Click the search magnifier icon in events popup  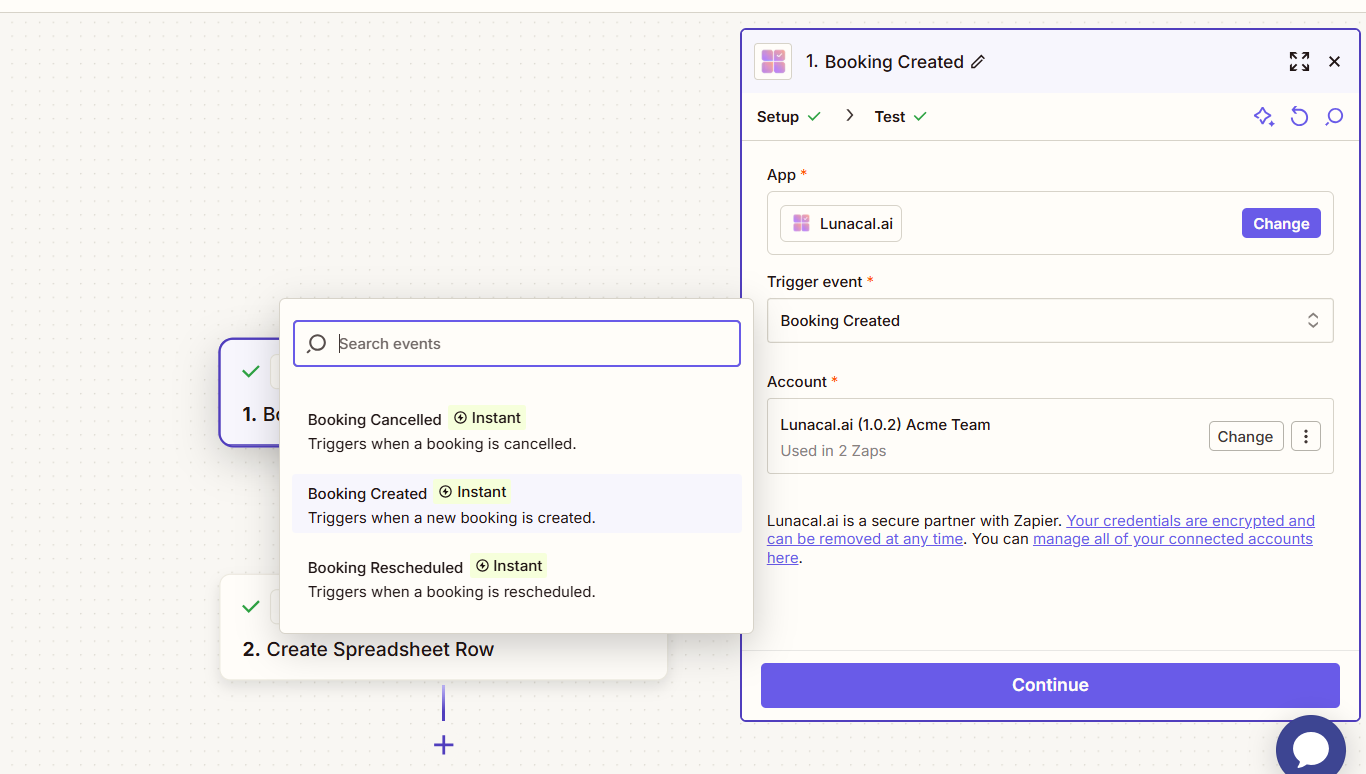(x=316, y=344)
